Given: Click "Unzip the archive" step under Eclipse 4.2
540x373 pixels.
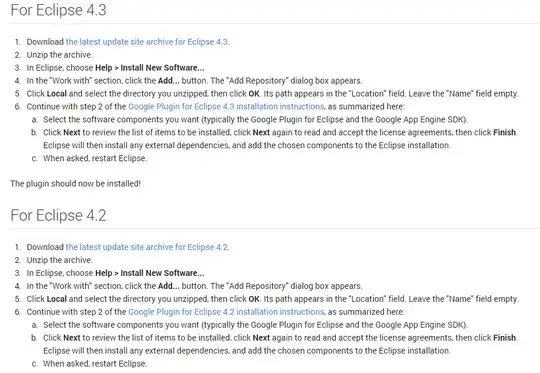Looking at the screenshot, I should point(59,260).
